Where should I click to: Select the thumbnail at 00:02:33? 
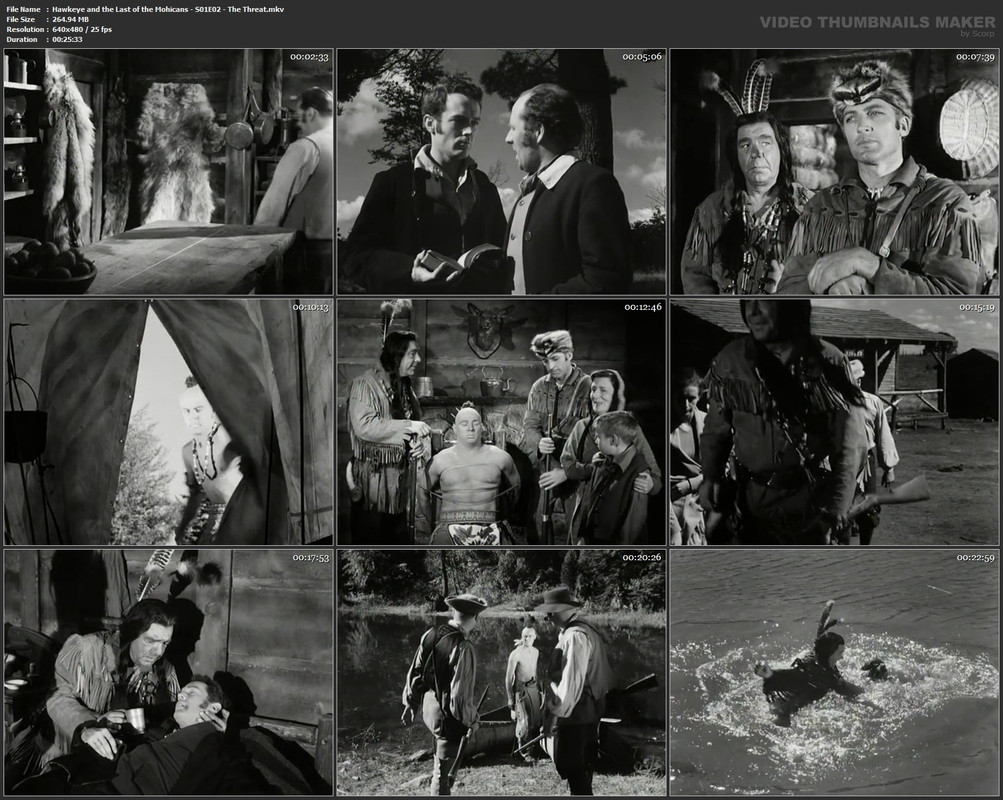click(x=168, y=171)
